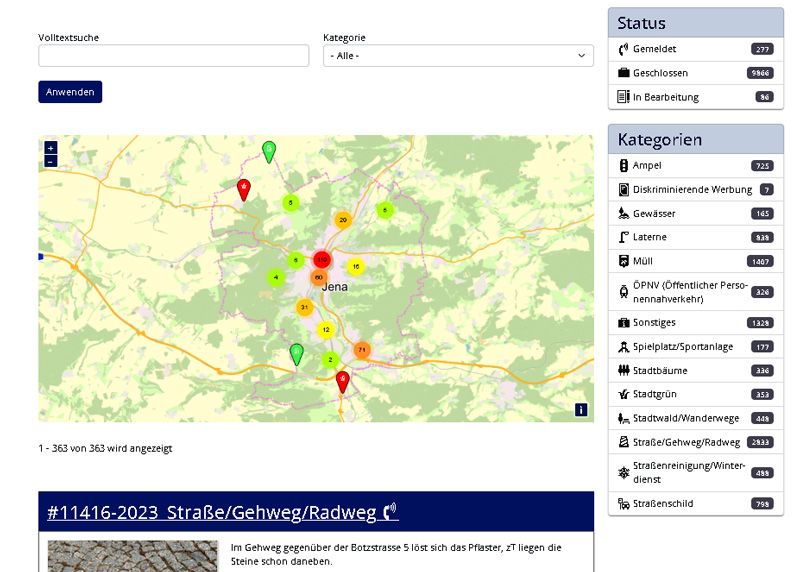Open the Spielplatz/Sportanlage swing icon

pyautogui.click(x=623, y=347)
